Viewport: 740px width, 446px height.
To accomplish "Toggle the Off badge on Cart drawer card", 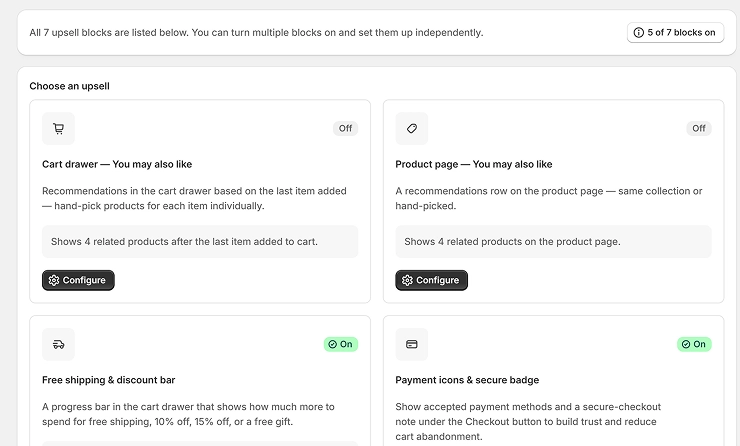I will coord(345,128).
